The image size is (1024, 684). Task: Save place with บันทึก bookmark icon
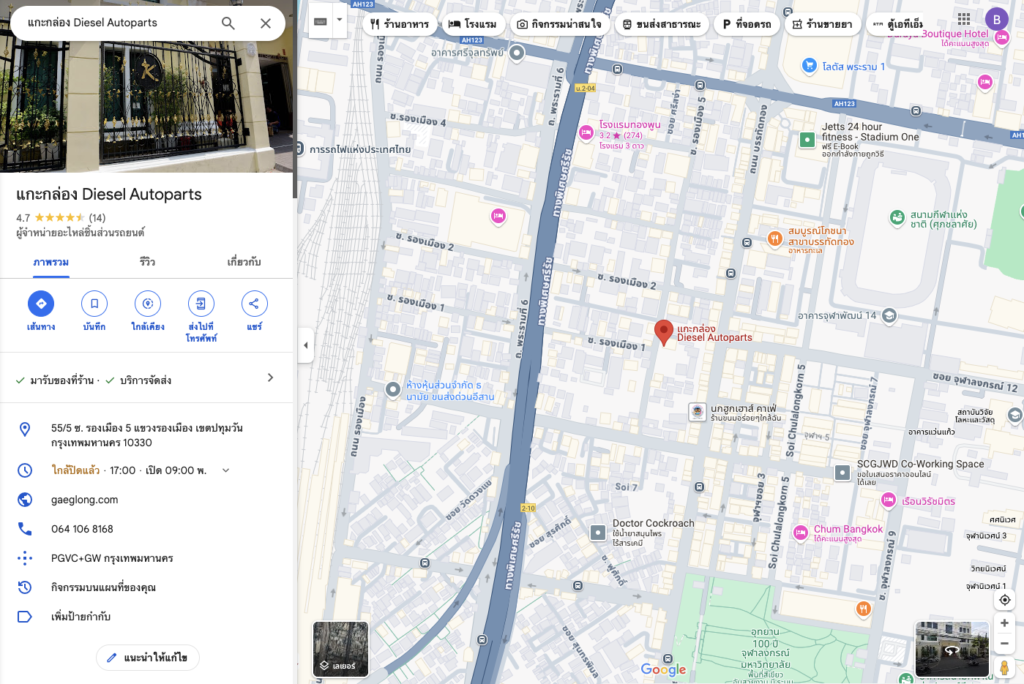pos(94,303)
